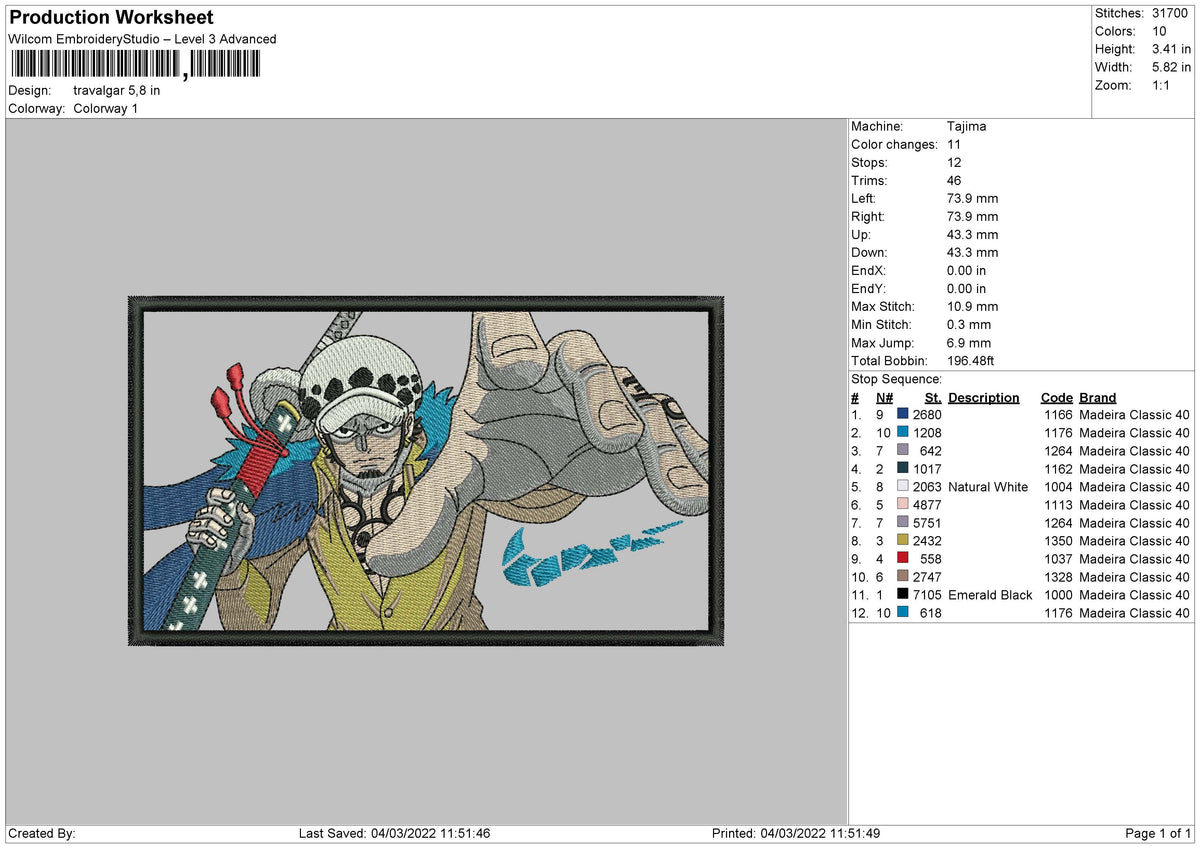1200x848 pixels.
Task: Click the Max Jump value '6.9 mm'
Action: [x=969, y=343]
